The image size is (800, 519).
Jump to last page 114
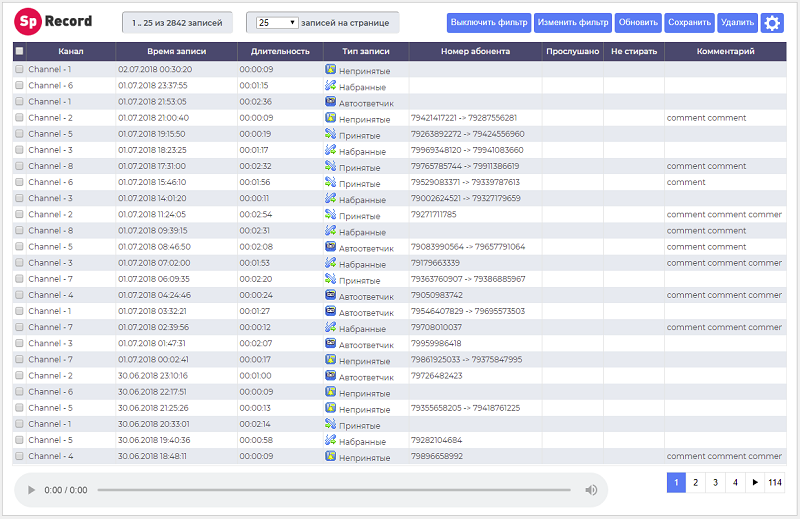coord(775,482)
